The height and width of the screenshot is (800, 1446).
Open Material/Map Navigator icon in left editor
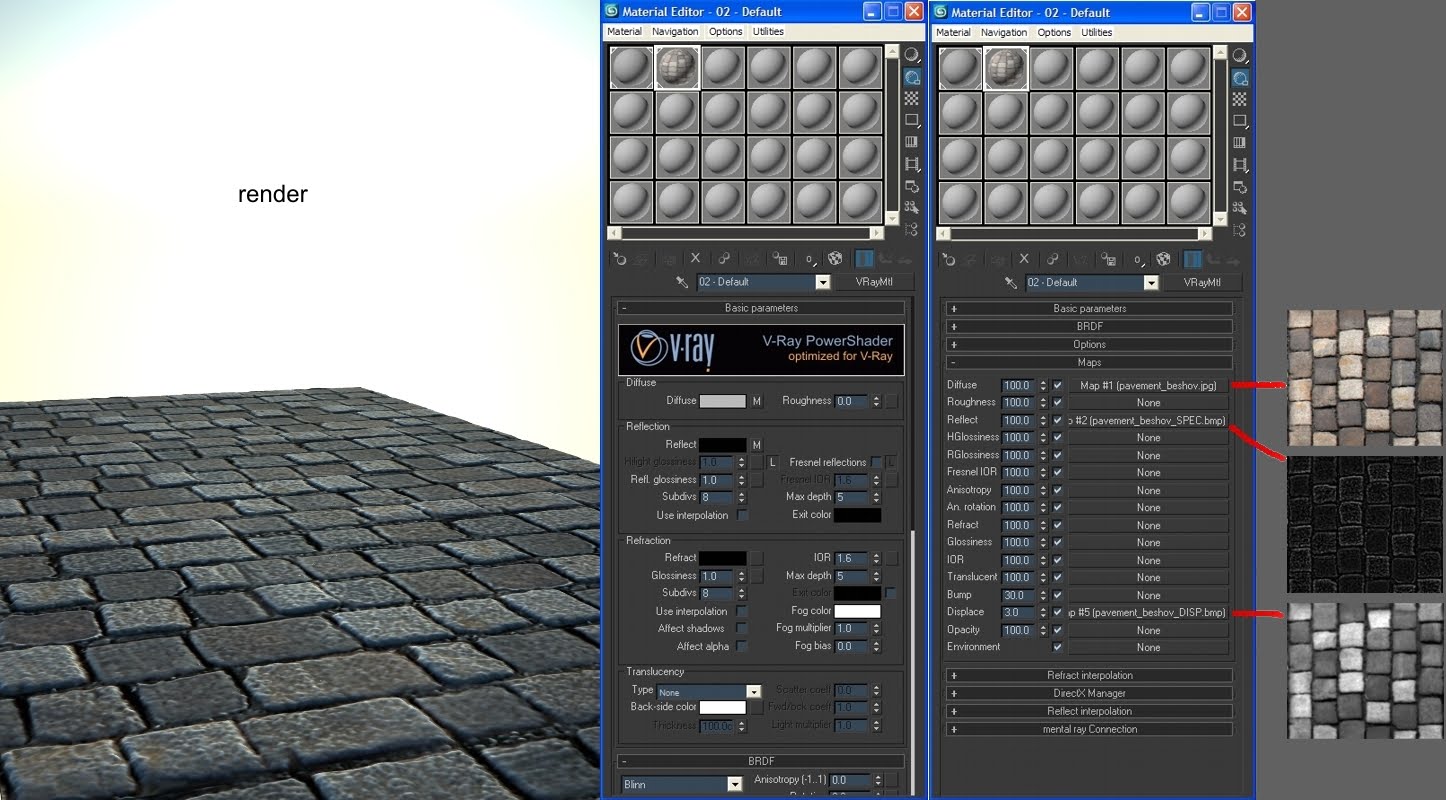click(x=912, y=229)
